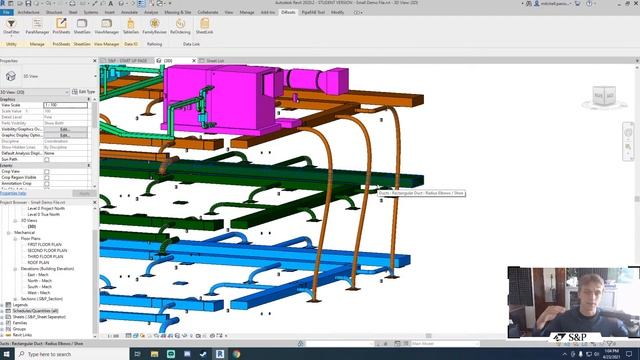Screen dimensions: 640x360
Task: Collapse the Floor Plans tree node
Action: tap(15, 239)
